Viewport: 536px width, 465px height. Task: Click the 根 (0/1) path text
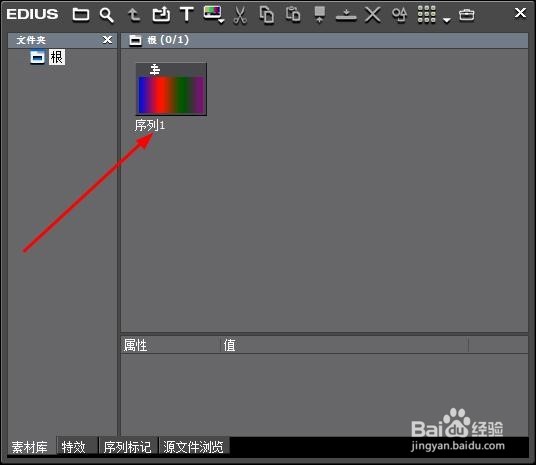[x=168, y=40]
